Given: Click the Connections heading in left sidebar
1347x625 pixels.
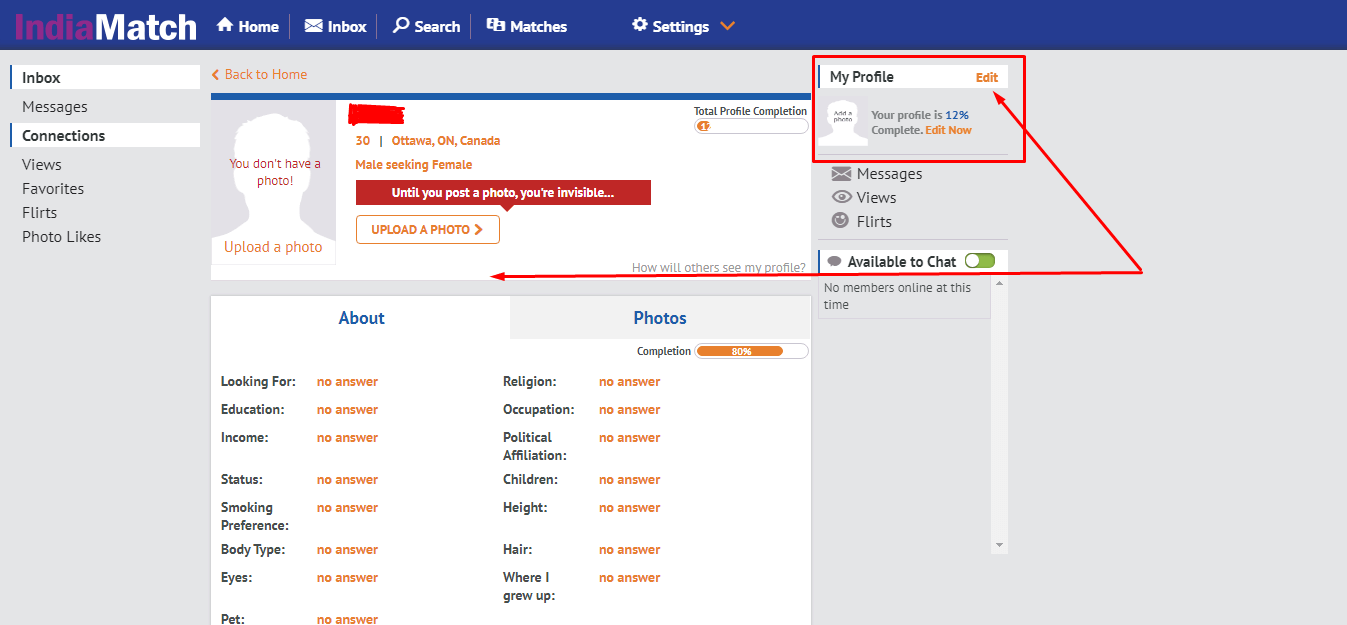Looking at the screenshot, I should click(105, 135).
